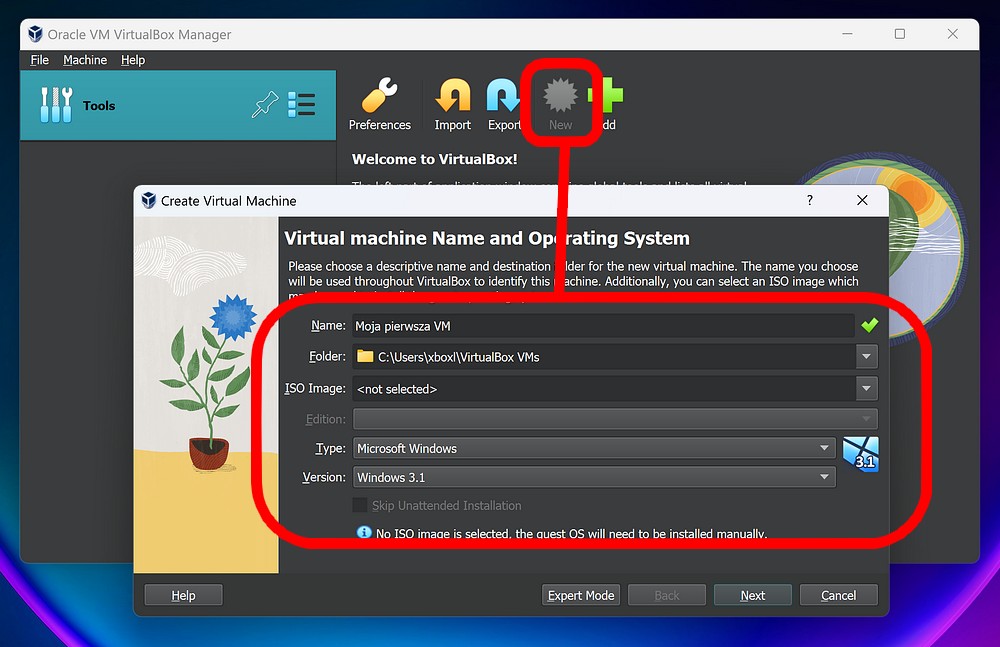
Task: Click the green checkmark beside Name field
Action: [x=869, y=325]
